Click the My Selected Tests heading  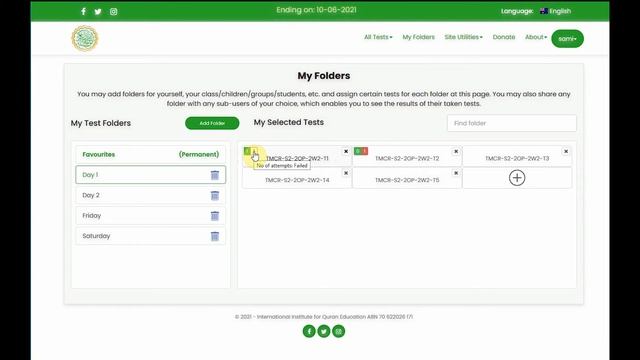(289, 122)
